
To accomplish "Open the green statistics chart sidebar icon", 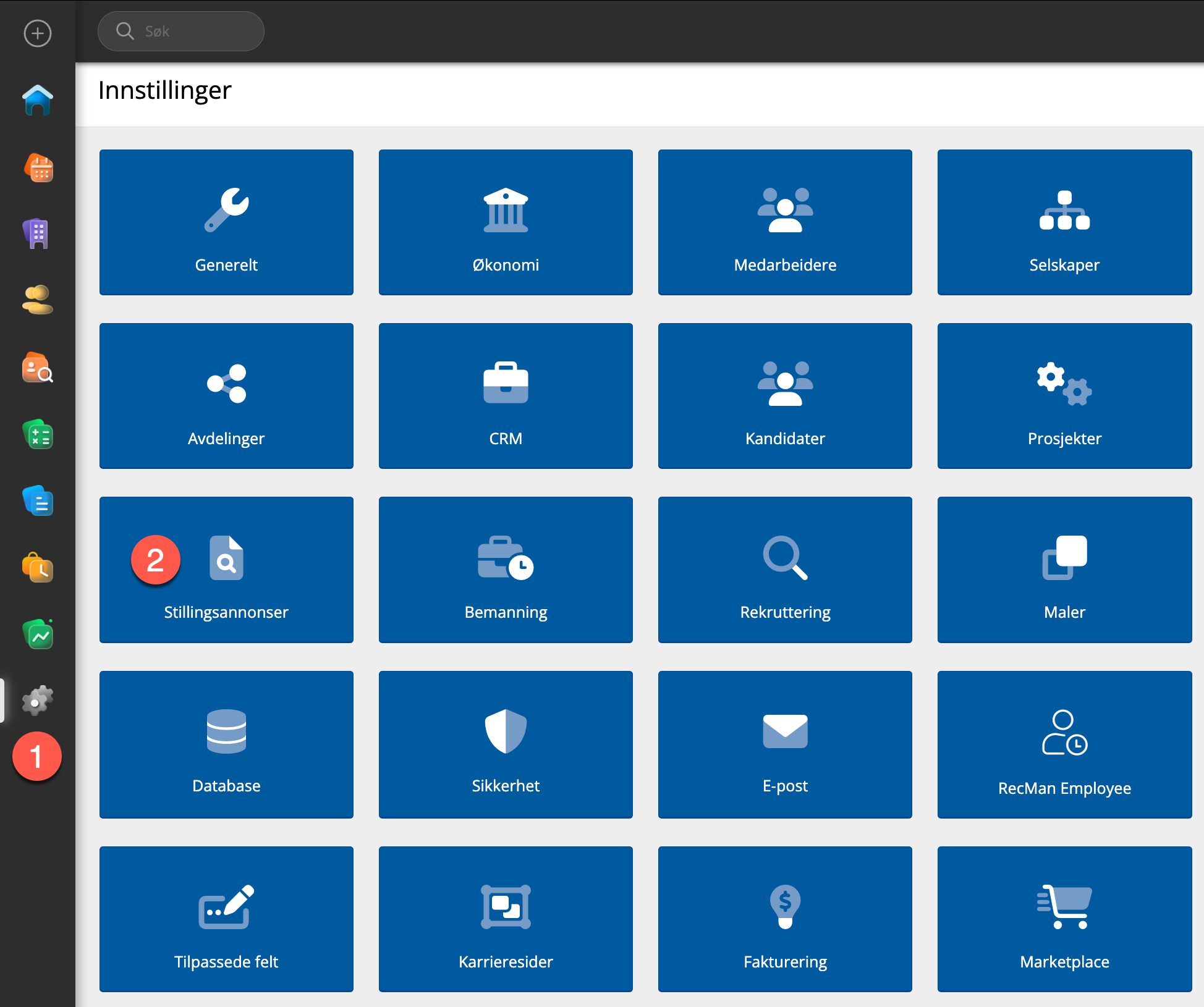I will point(38,634).
